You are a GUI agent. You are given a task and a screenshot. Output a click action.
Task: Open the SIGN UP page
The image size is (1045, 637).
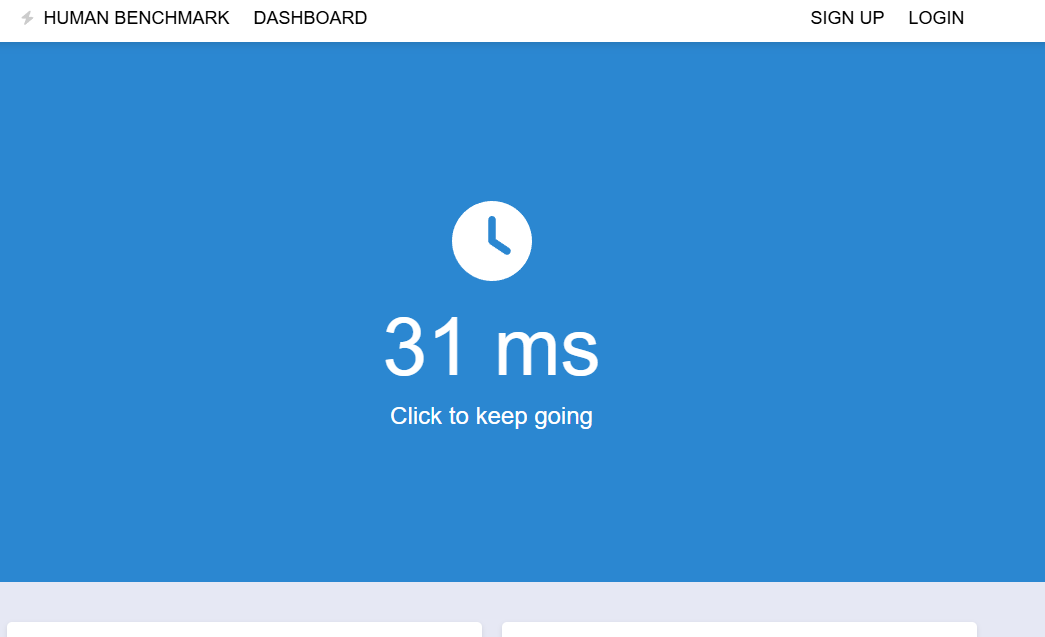pos(847,18)
